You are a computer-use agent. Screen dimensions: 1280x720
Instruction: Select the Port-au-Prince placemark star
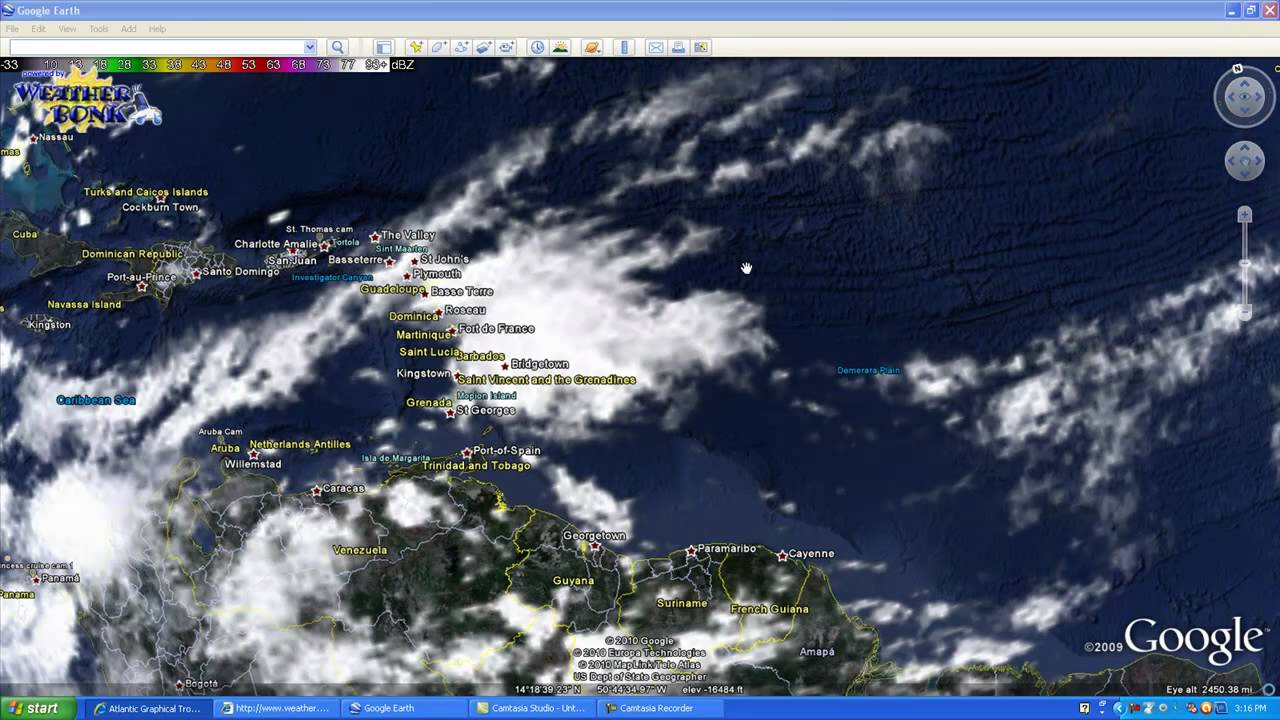click(x=141, y=287)
